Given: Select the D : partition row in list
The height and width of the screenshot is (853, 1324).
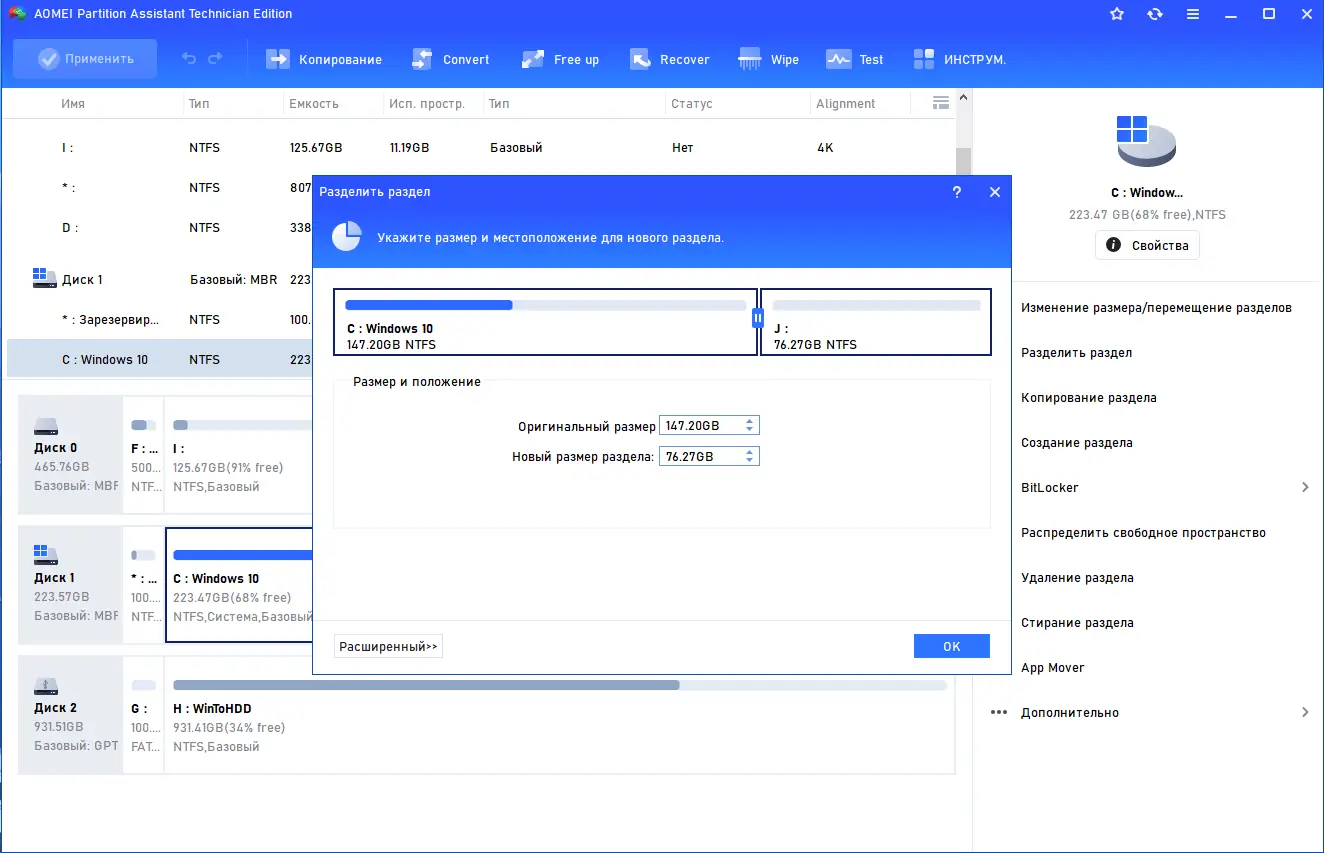Looking at the screenshot, I should (x=160, y=228).
